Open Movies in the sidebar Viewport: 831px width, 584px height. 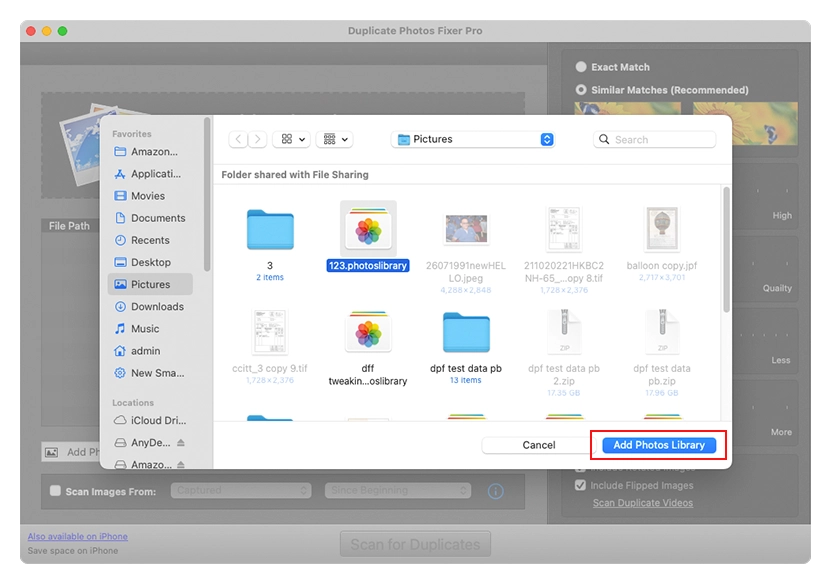(x=150, y=196)
